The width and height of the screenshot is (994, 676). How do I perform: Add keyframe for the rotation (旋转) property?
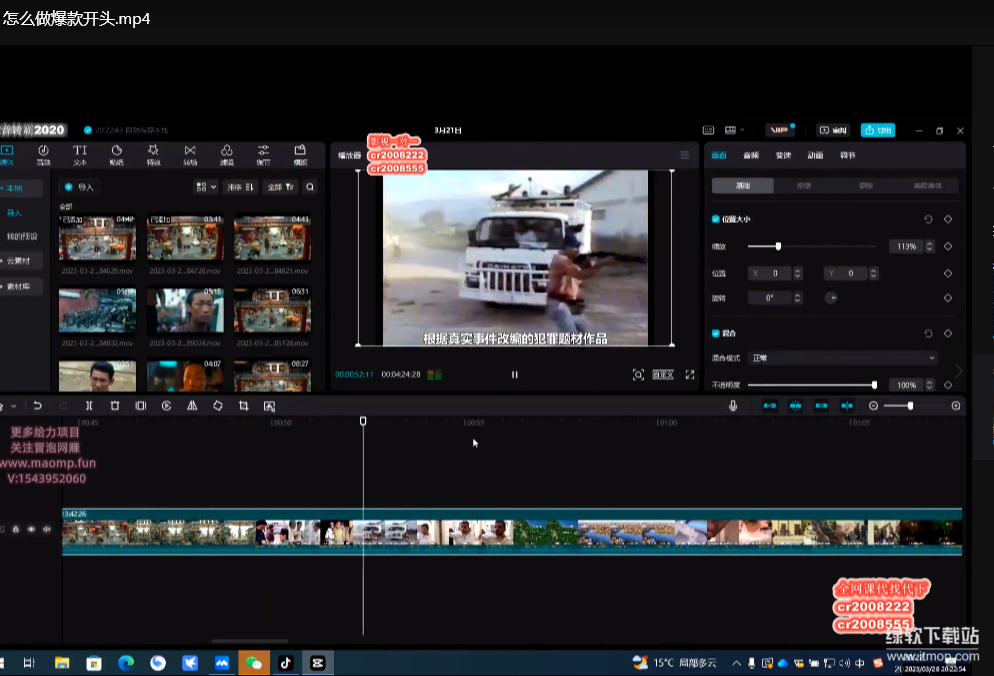[x=948, y=298]
